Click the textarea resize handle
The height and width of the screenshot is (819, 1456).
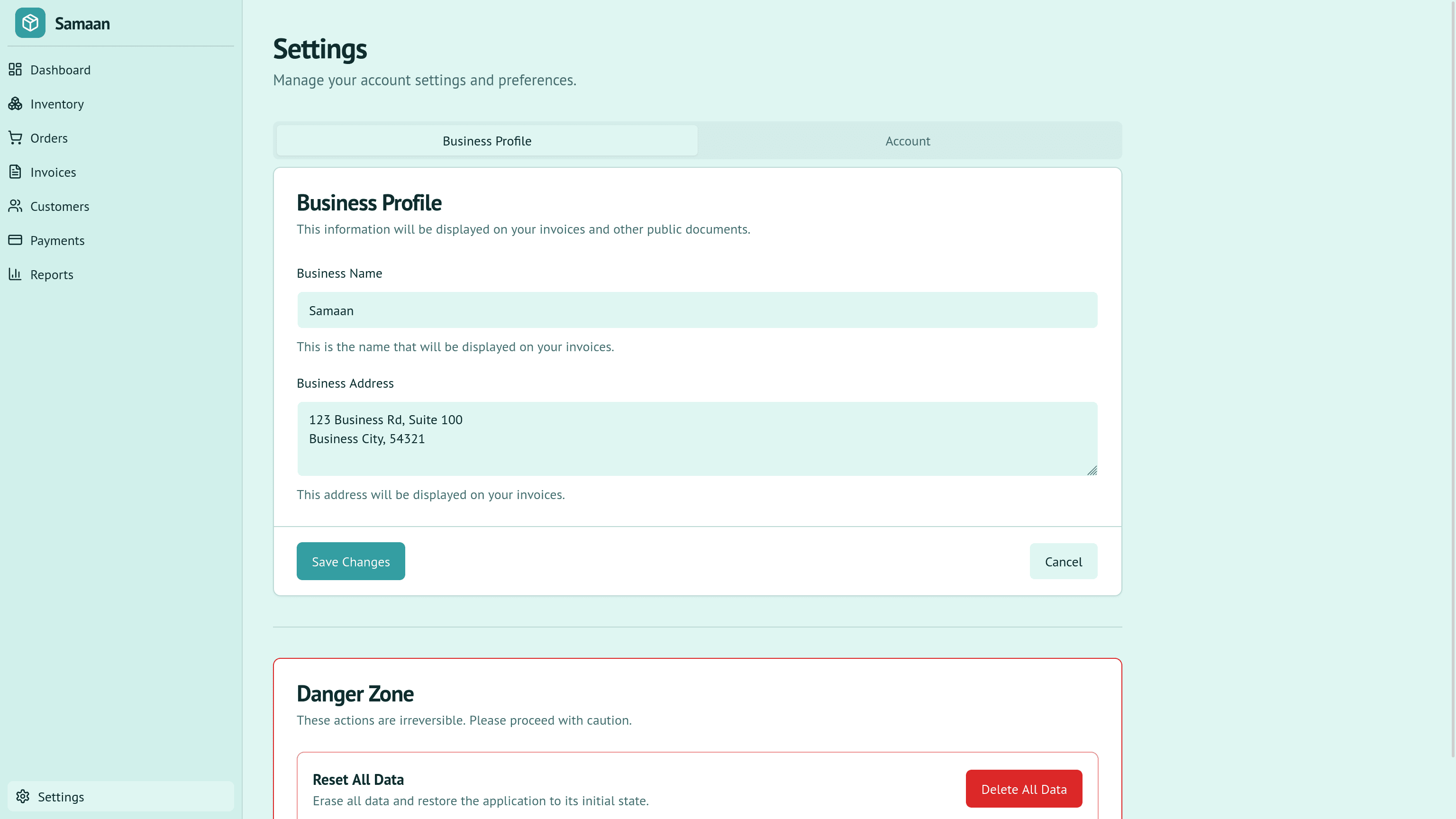click(x=1092, y=471)
